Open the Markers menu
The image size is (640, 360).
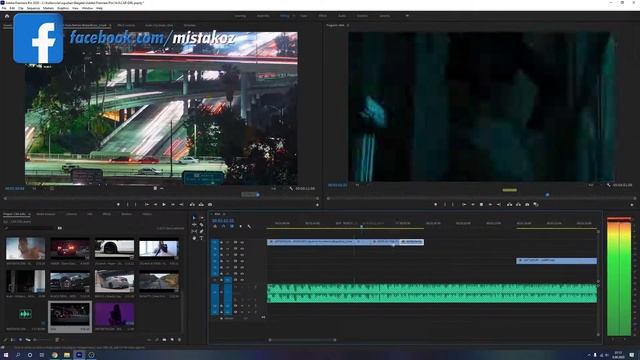click(x=48, y=8)
